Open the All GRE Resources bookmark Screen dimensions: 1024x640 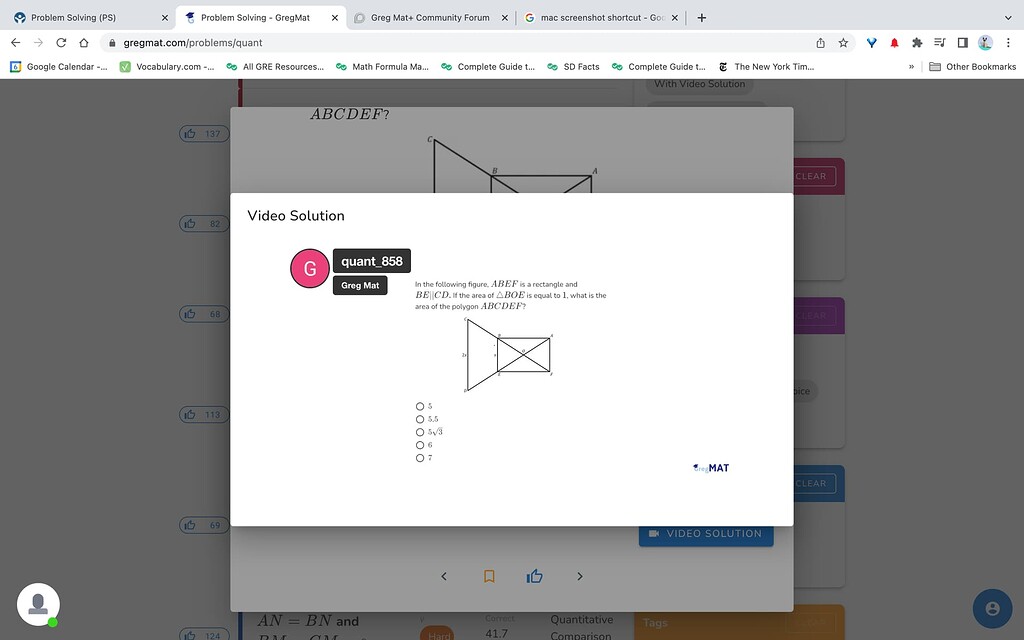(x=275, y=67)
